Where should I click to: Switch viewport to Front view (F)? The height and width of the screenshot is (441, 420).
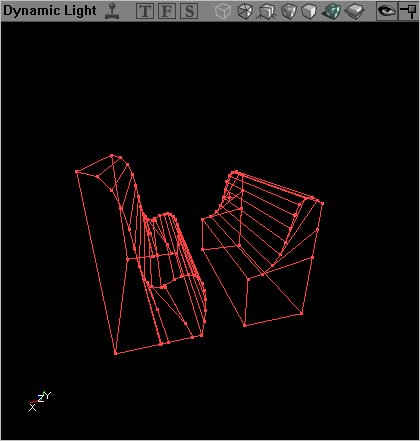tap(167, 11)
